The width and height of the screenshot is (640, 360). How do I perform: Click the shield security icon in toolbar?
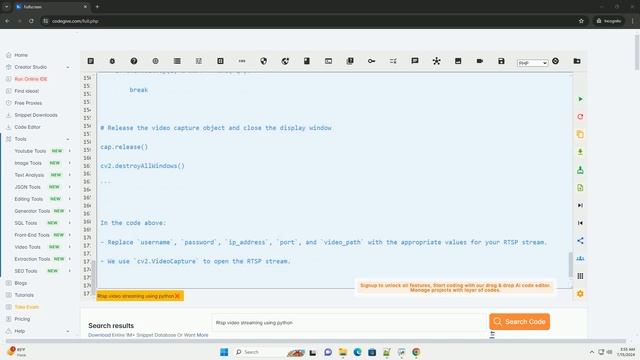tap(264, 61)
